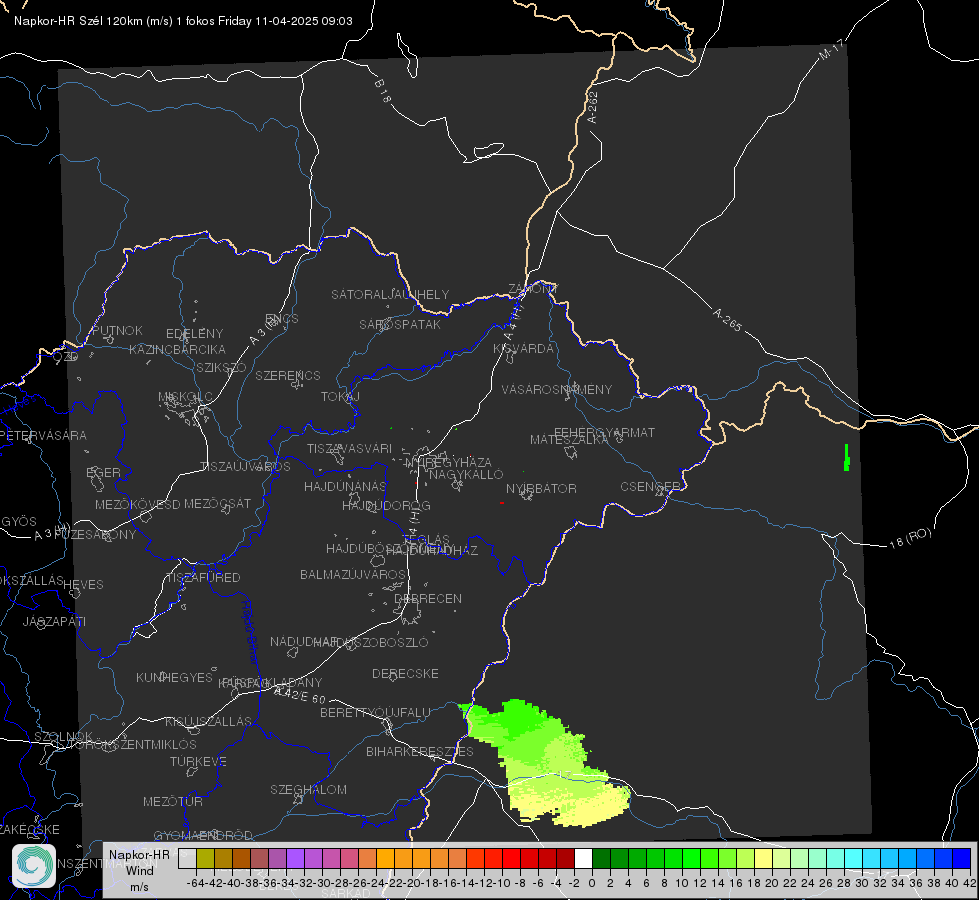Click the MISKOLC label on the map
The height and width of the screenshot is (900, 979).
185,397
